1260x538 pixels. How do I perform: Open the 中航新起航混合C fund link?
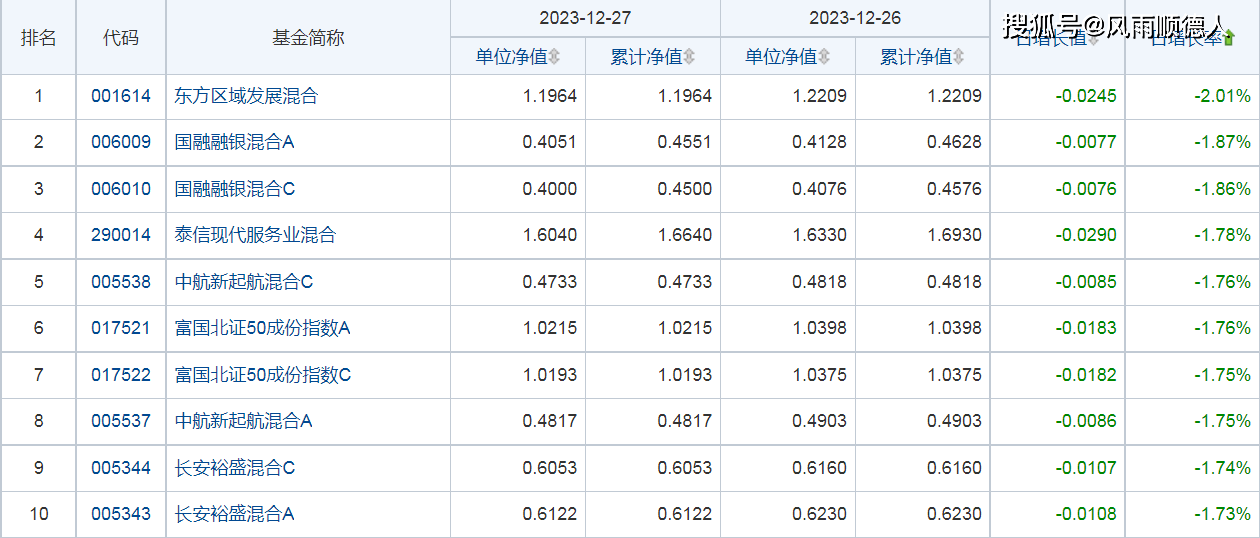(244, 282)
